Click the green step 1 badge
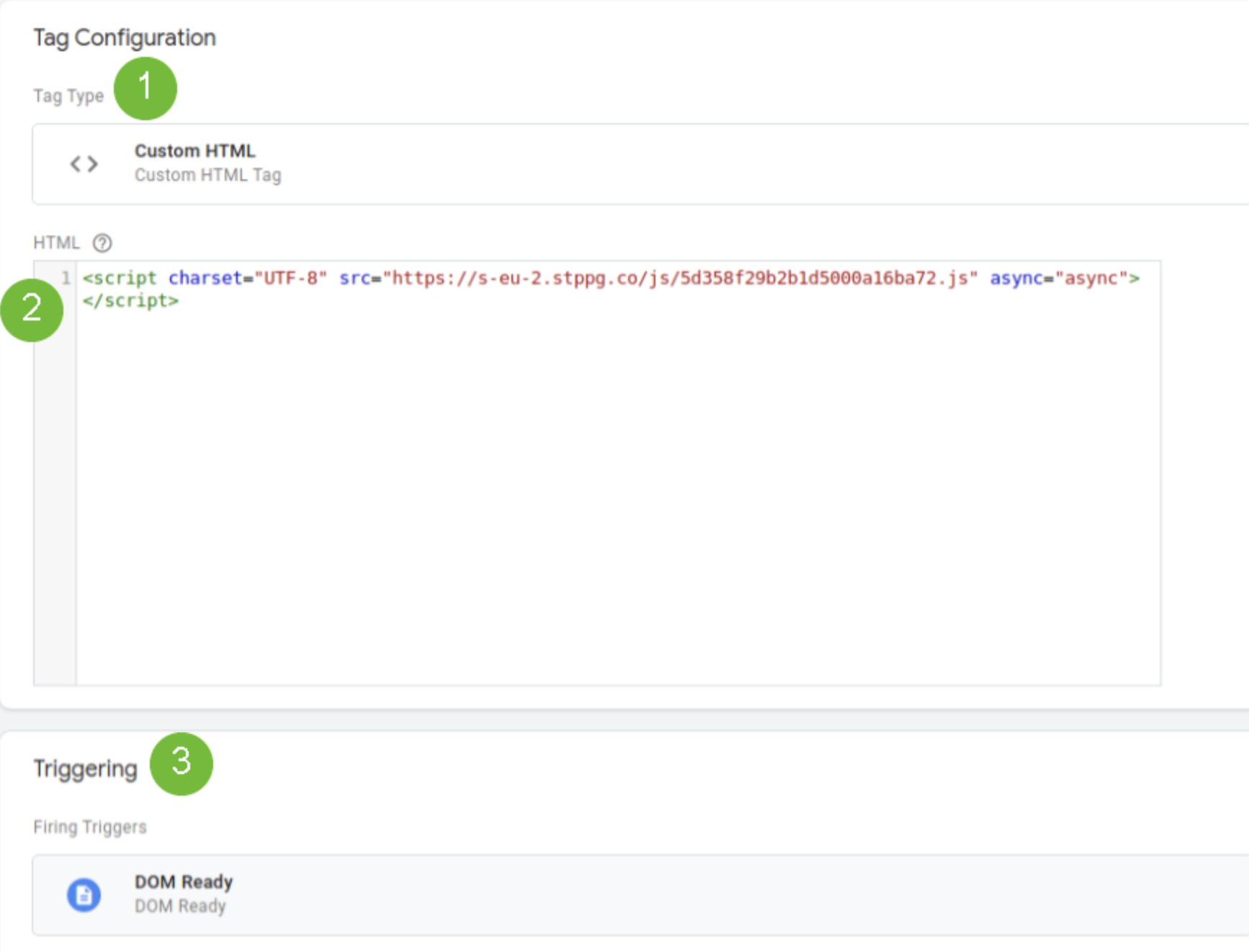The image size is (1249, 952). (146, 89)
